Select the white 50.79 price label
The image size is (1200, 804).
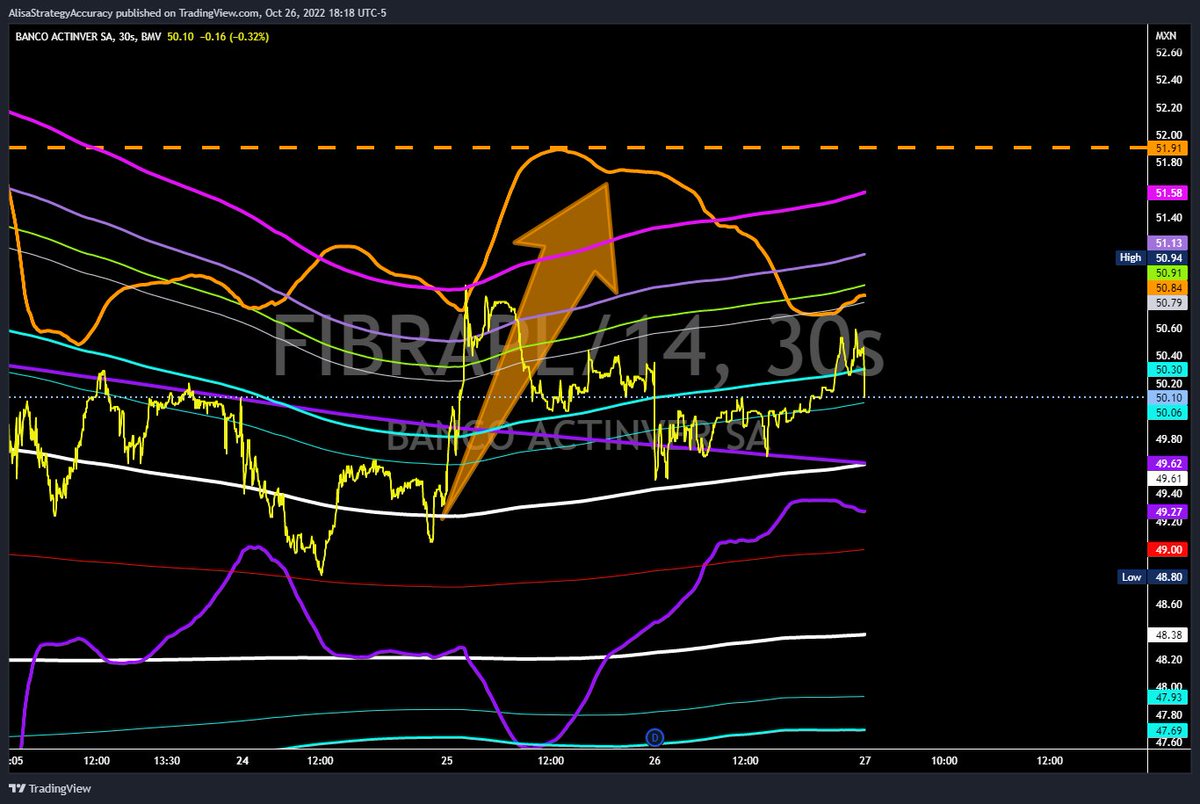[1169, 302]
